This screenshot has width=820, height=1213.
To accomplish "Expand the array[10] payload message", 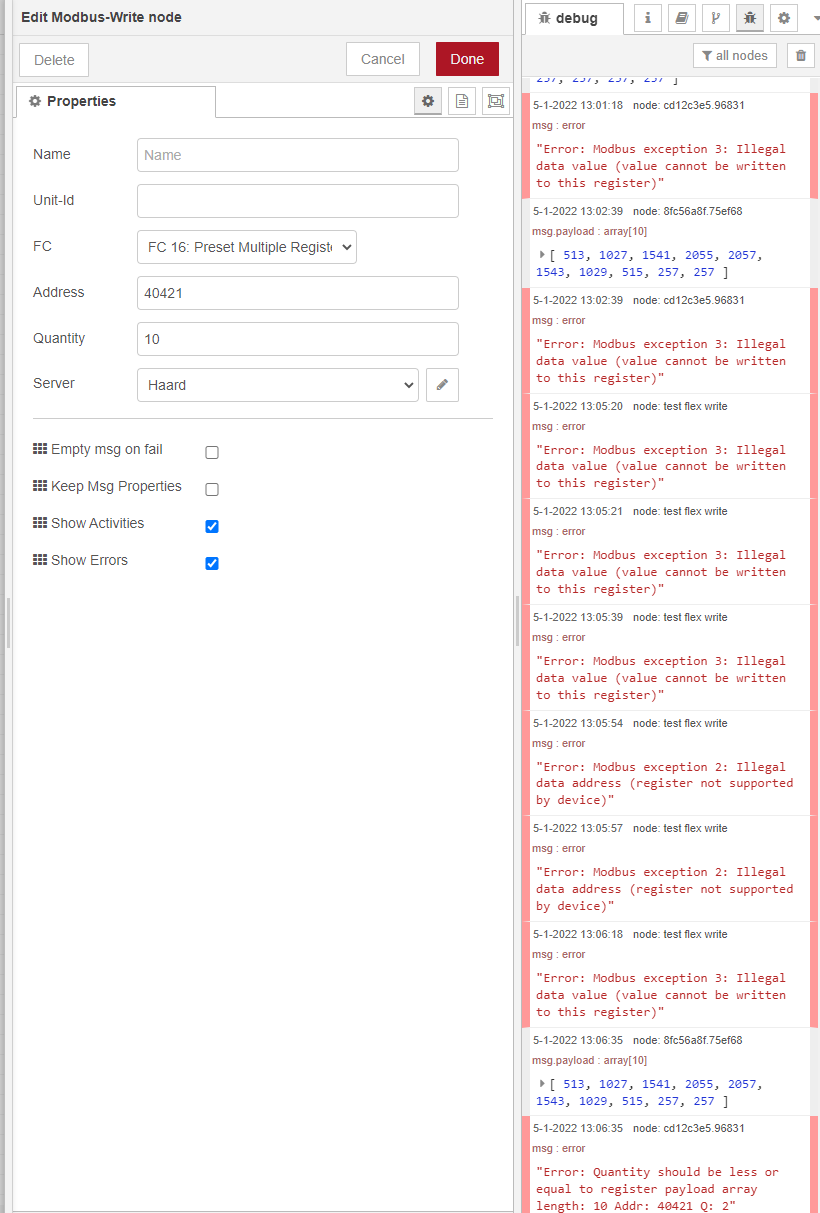I will [x=541, y=254].
